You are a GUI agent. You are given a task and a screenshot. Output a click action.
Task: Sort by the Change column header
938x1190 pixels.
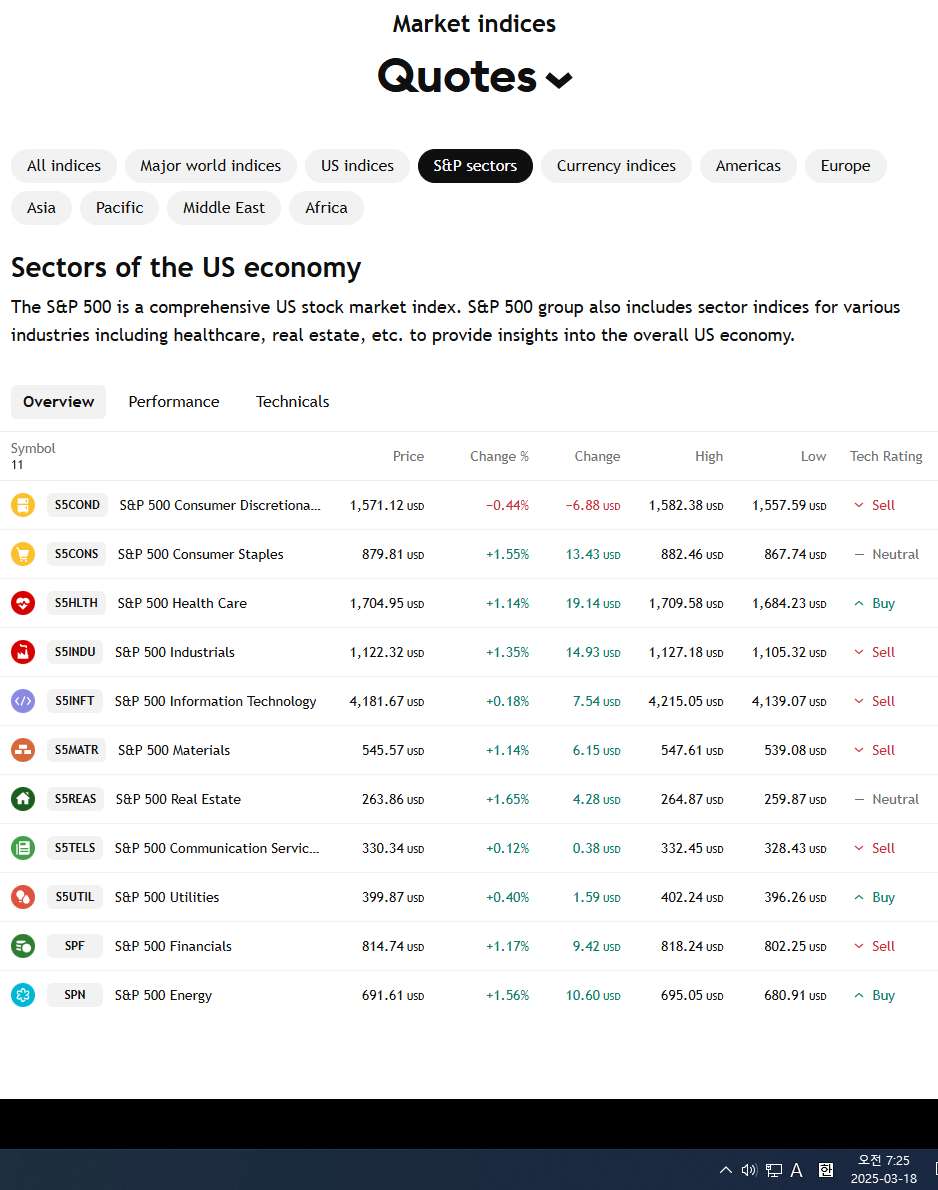(597, 456)
